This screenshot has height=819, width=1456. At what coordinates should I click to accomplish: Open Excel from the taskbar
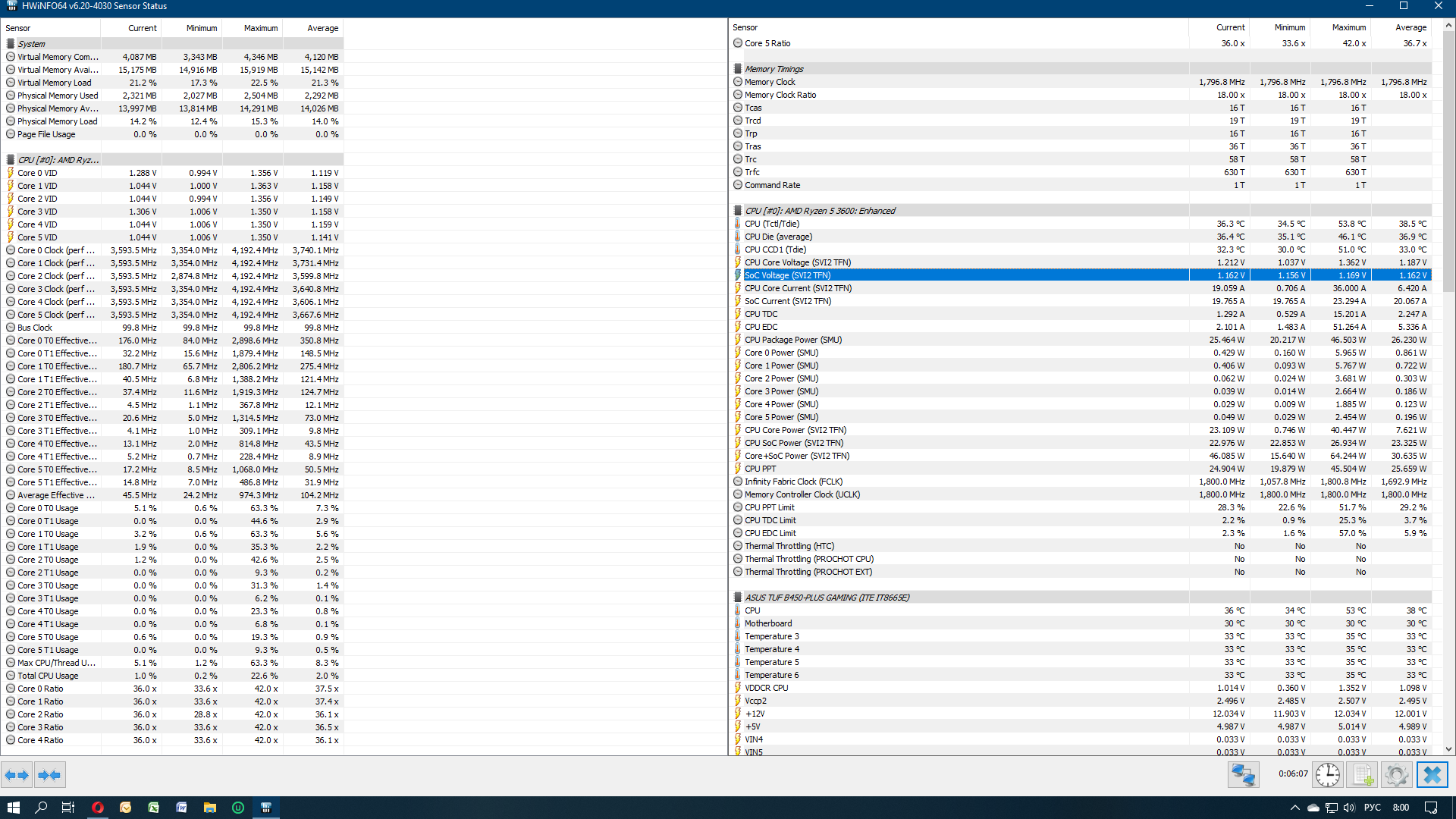153,808
